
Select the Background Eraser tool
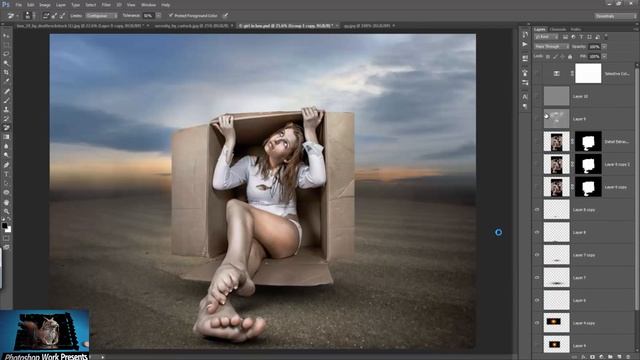(6, 128)
